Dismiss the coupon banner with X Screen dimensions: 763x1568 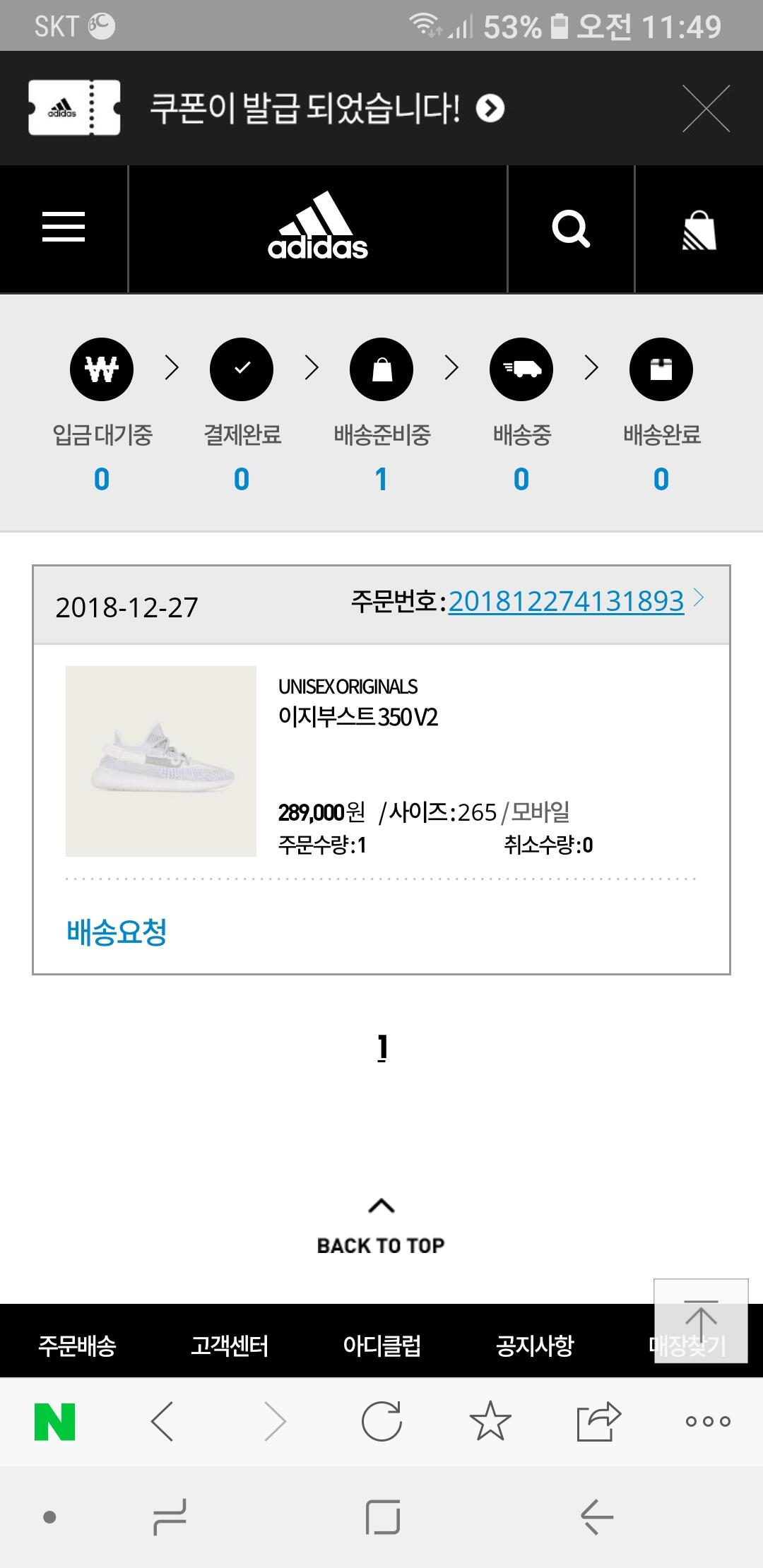706,108
